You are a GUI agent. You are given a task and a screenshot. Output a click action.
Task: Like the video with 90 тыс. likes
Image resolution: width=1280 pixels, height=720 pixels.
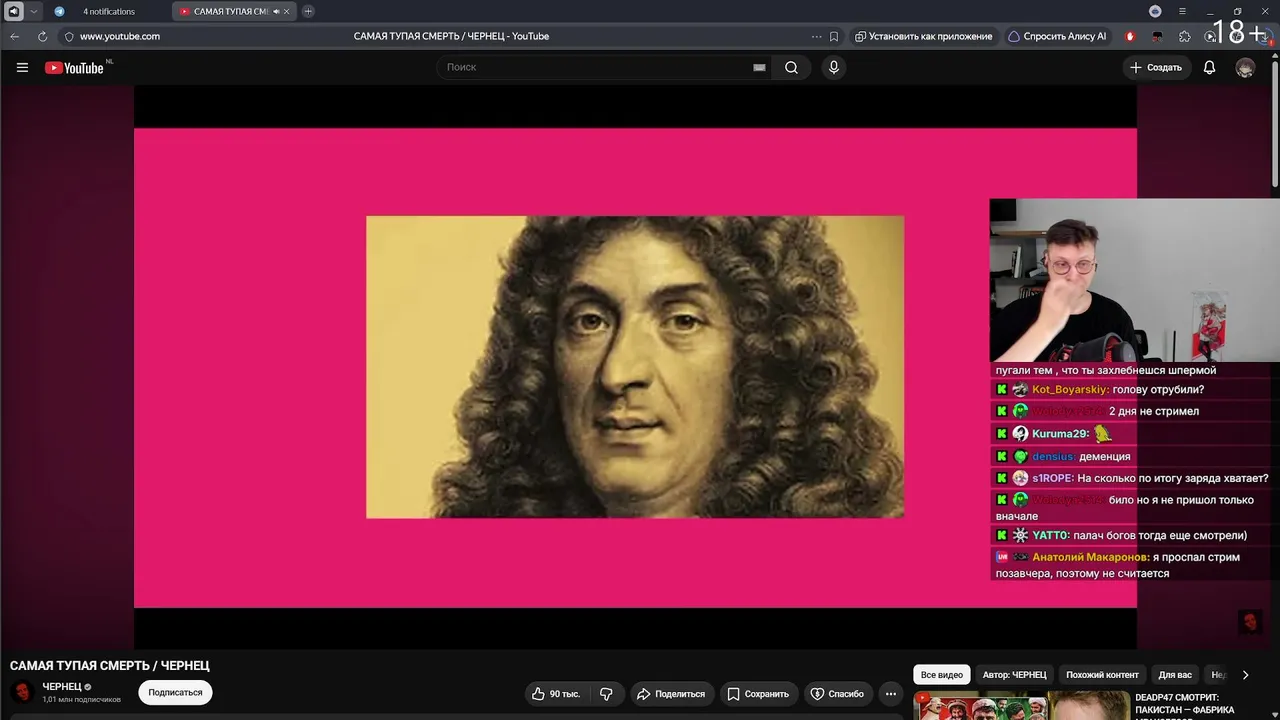tap(555, 694)
